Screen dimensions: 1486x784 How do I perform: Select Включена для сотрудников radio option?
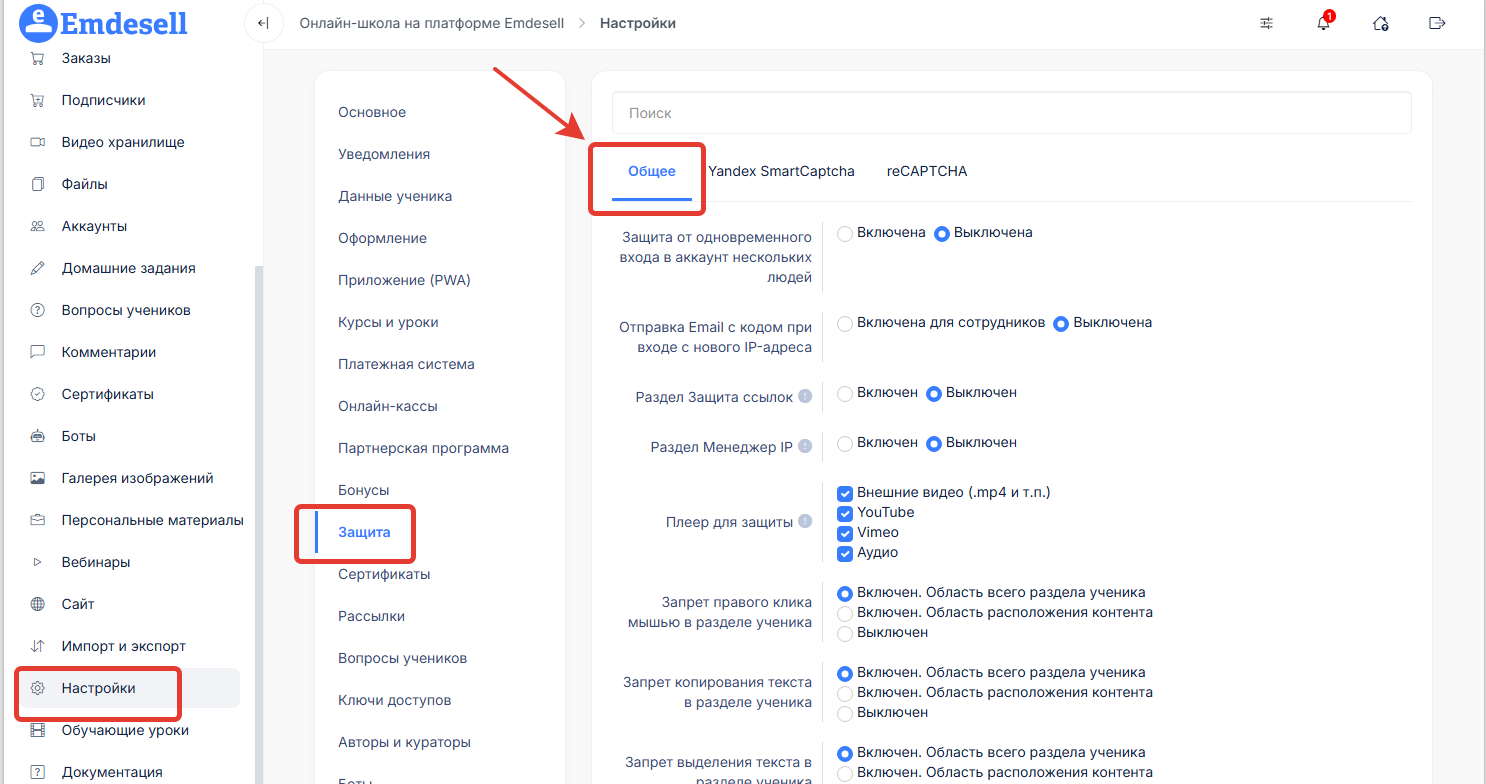[x=845, y=324]
